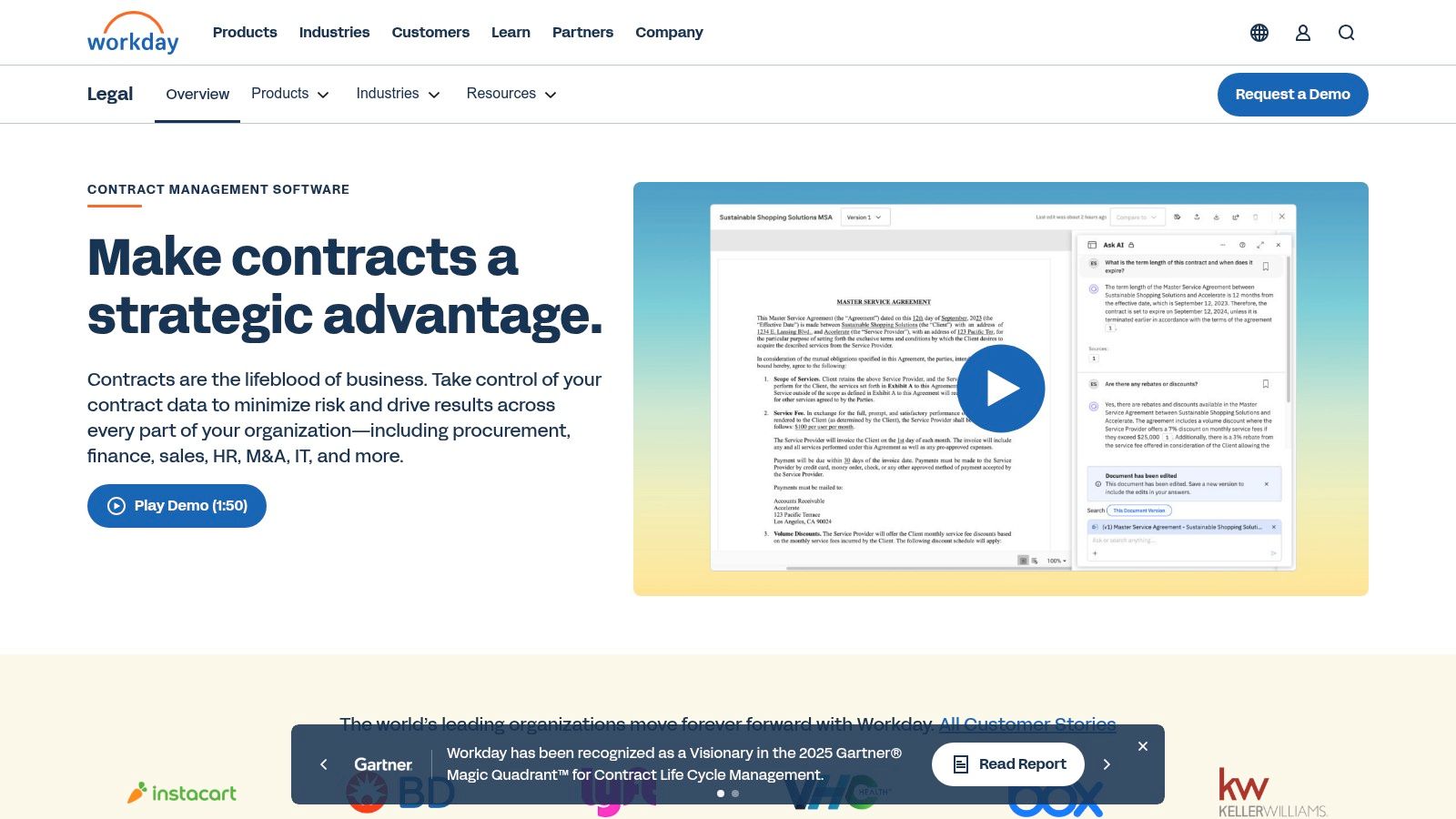Click the download icon in the document toolbar
Screen dimensions: 1456x819
(1217, 217)
